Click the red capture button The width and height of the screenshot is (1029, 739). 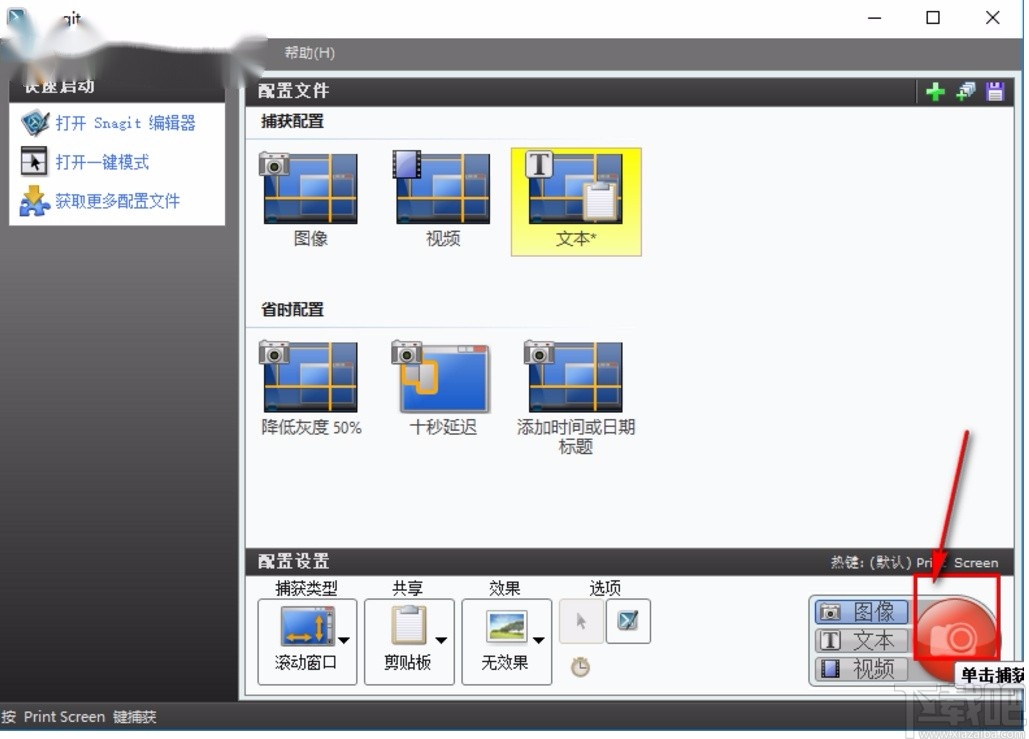pyautogui.click(x=957, y=637)
